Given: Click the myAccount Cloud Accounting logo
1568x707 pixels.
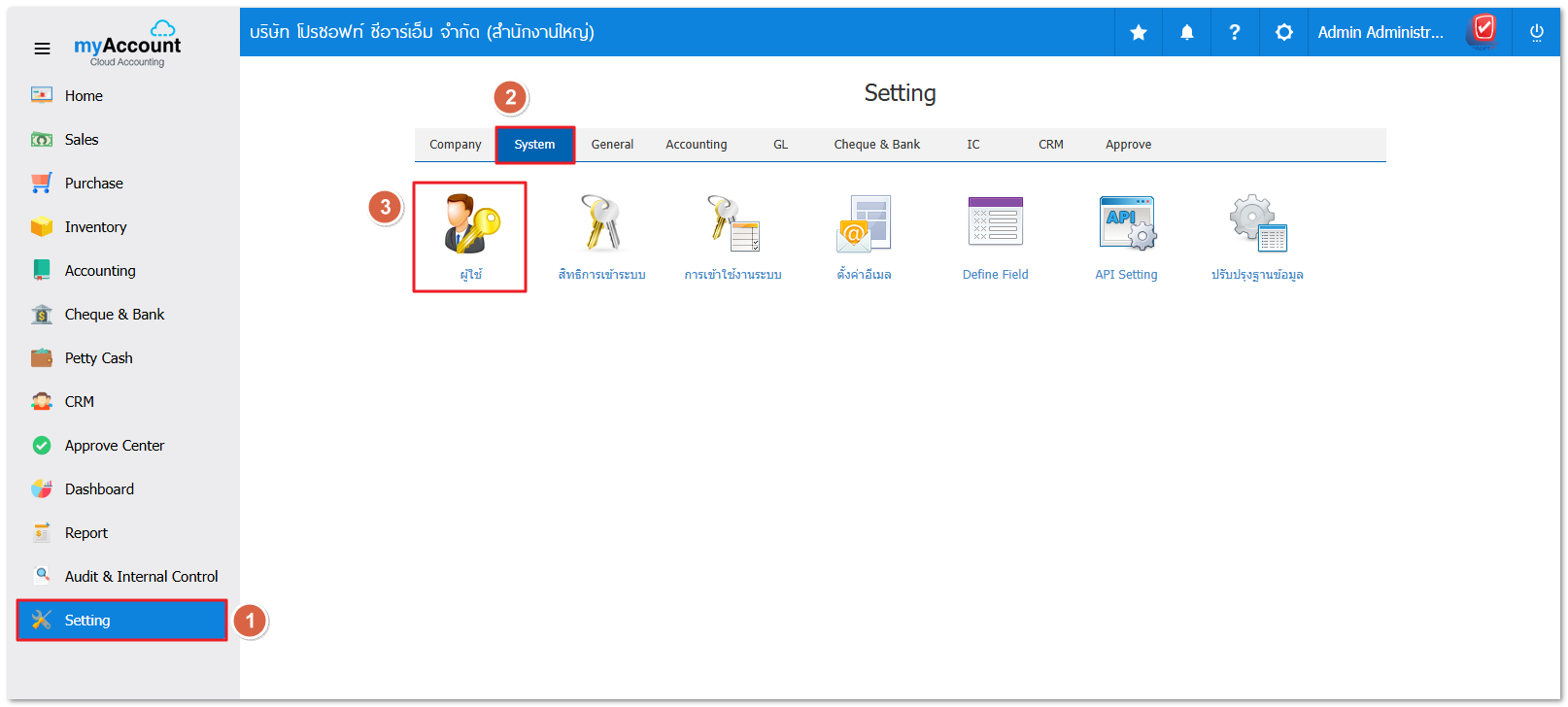Looking at the screenshot, I should point(128,45).
